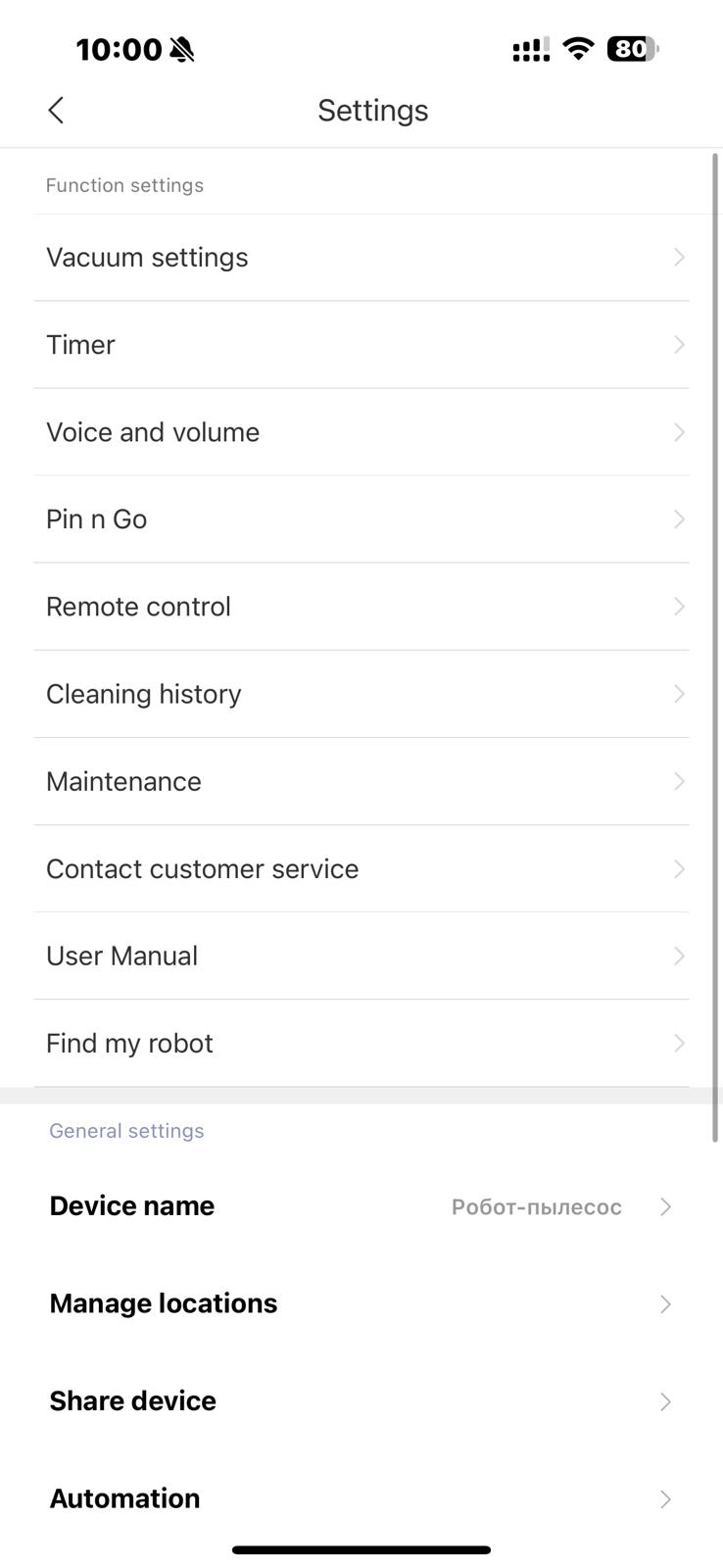Click the vertical scrollbar on right edge
This screenshot has width=723, height=1568.
point(716,647)
